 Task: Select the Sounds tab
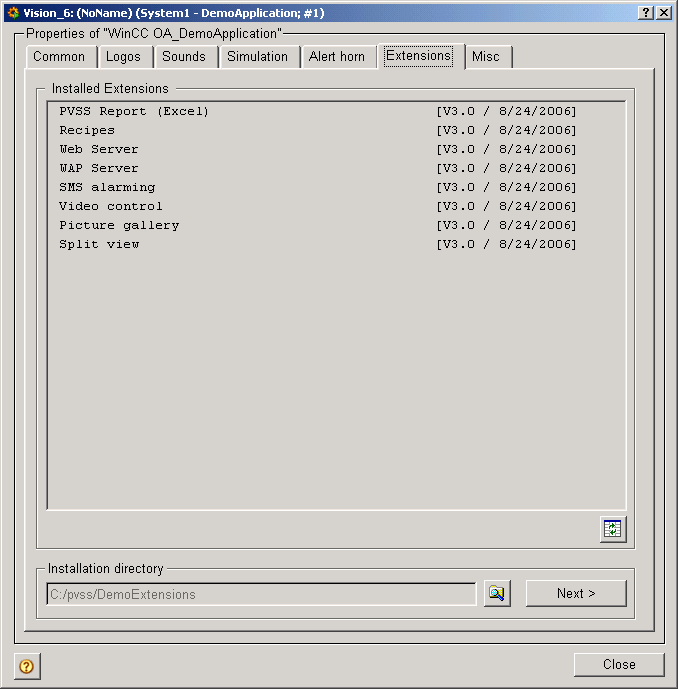click(184, 57)
